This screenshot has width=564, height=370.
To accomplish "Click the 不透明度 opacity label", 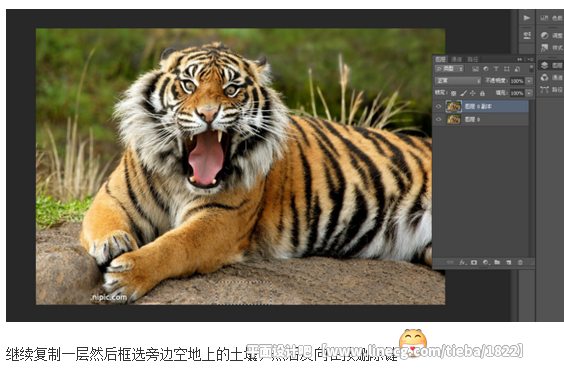I will (496, 81).
